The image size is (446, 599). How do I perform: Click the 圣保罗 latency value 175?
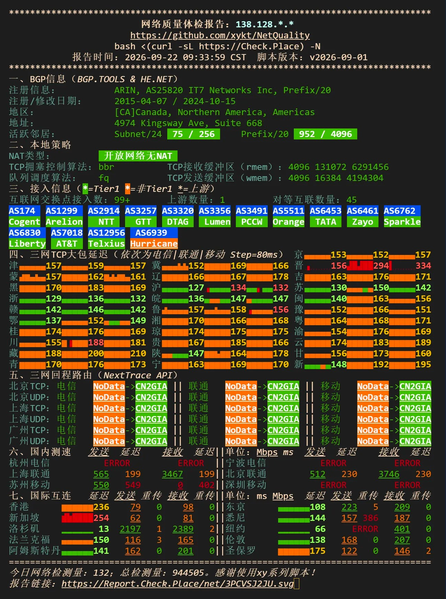point(318,551)
